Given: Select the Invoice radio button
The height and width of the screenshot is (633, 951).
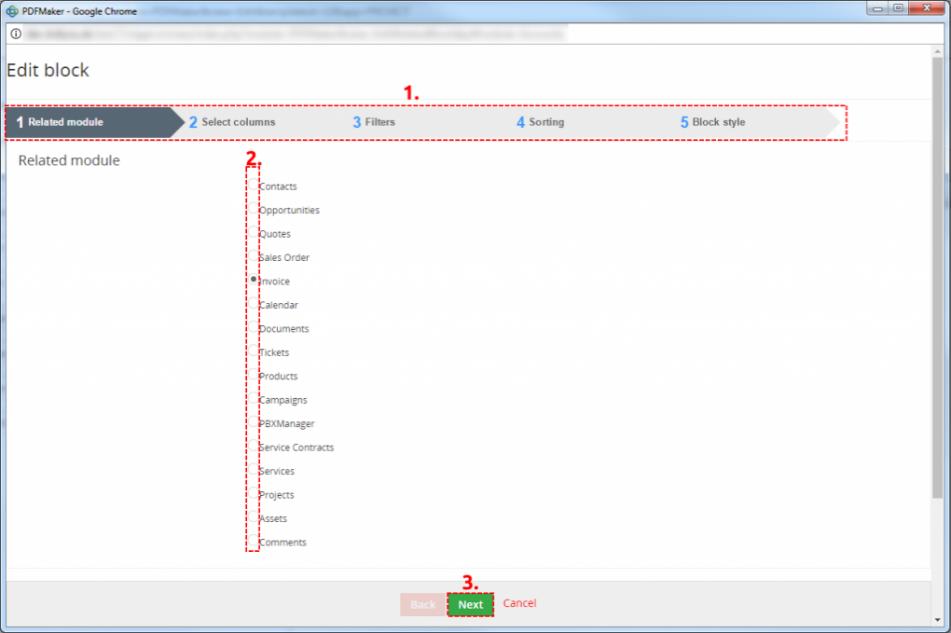Looking at the screenshot, I should [254, 281].
